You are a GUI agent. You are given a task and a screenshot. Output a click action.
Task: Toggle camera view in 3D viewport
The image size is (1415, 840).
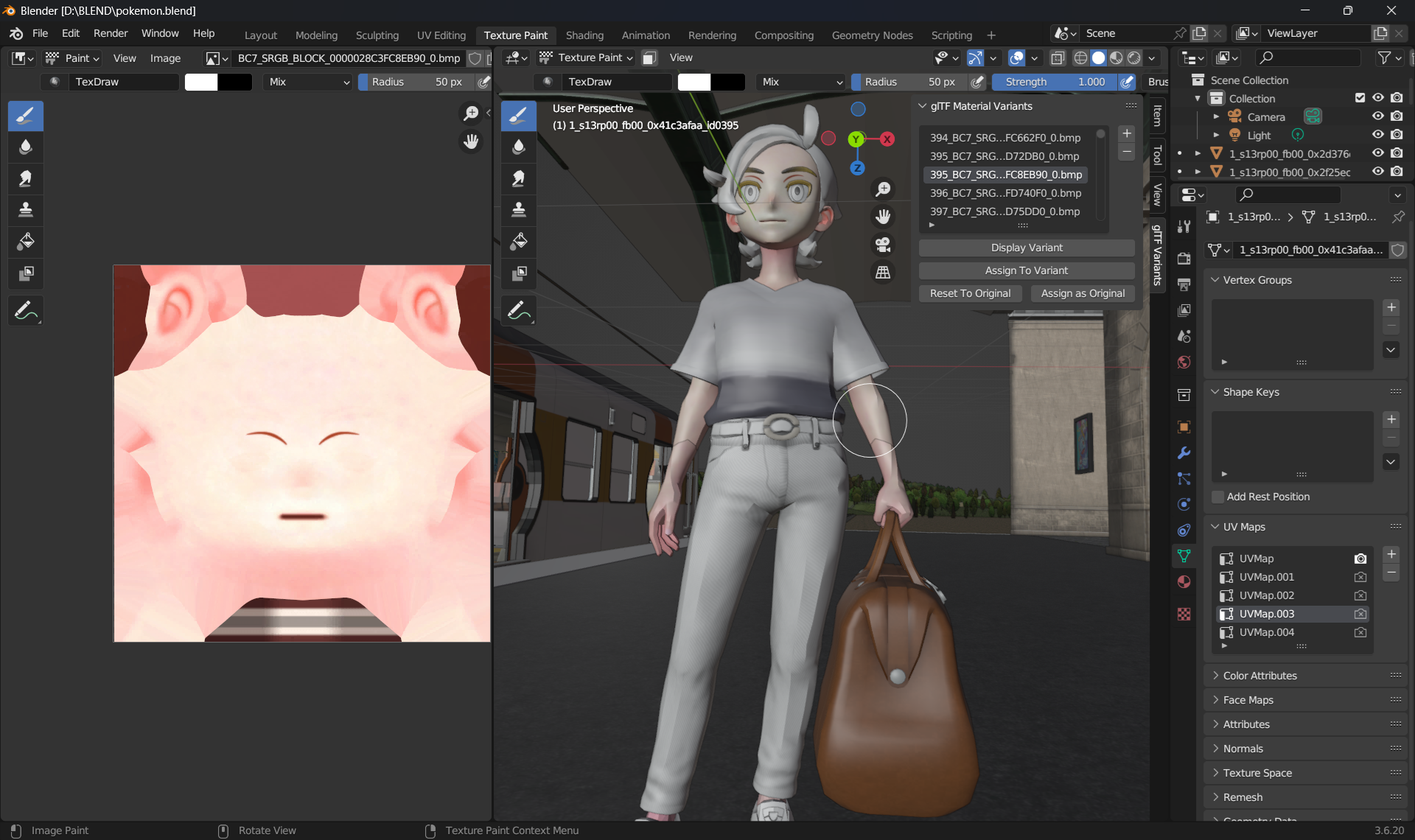point(883,245)
